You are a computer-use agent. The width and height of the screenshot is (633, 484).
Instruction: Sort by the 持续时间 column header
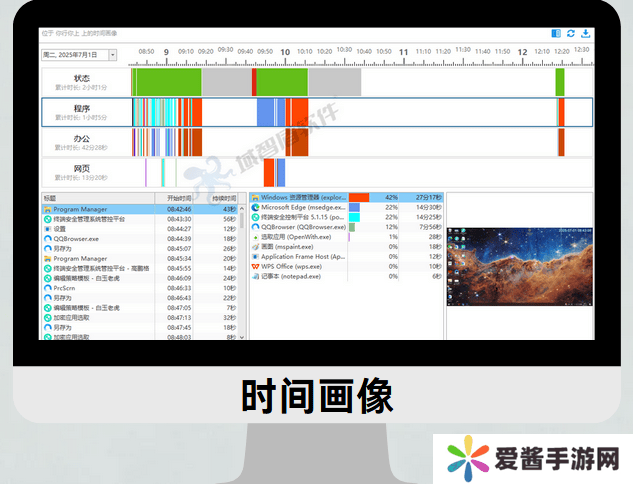[x=222, y=198]
